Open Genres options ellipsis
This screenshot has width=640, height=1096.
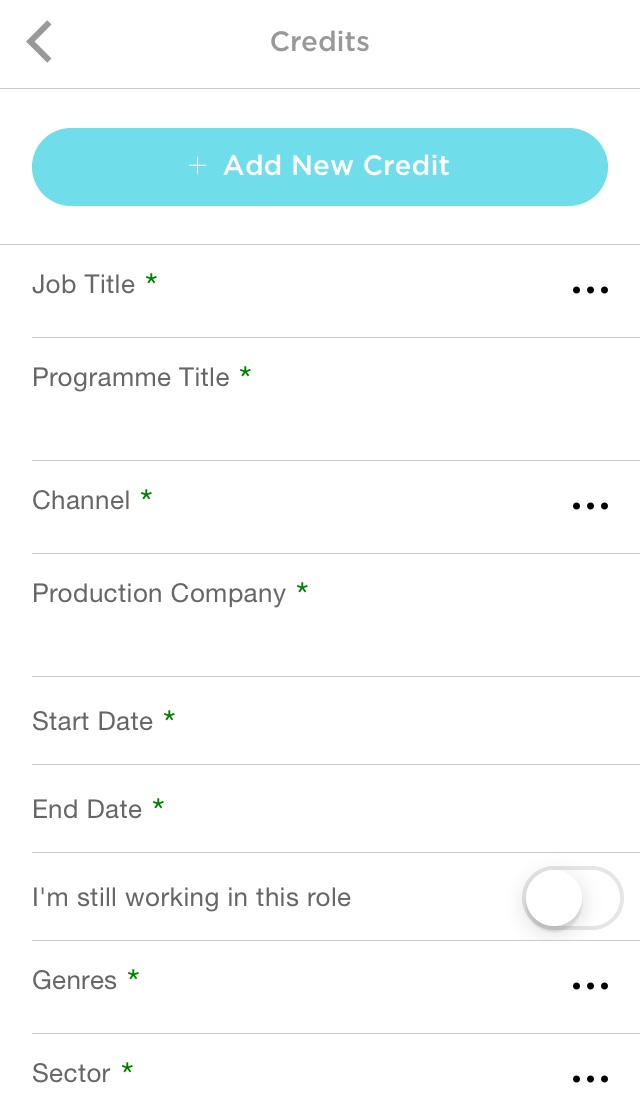tap(590, 987)
